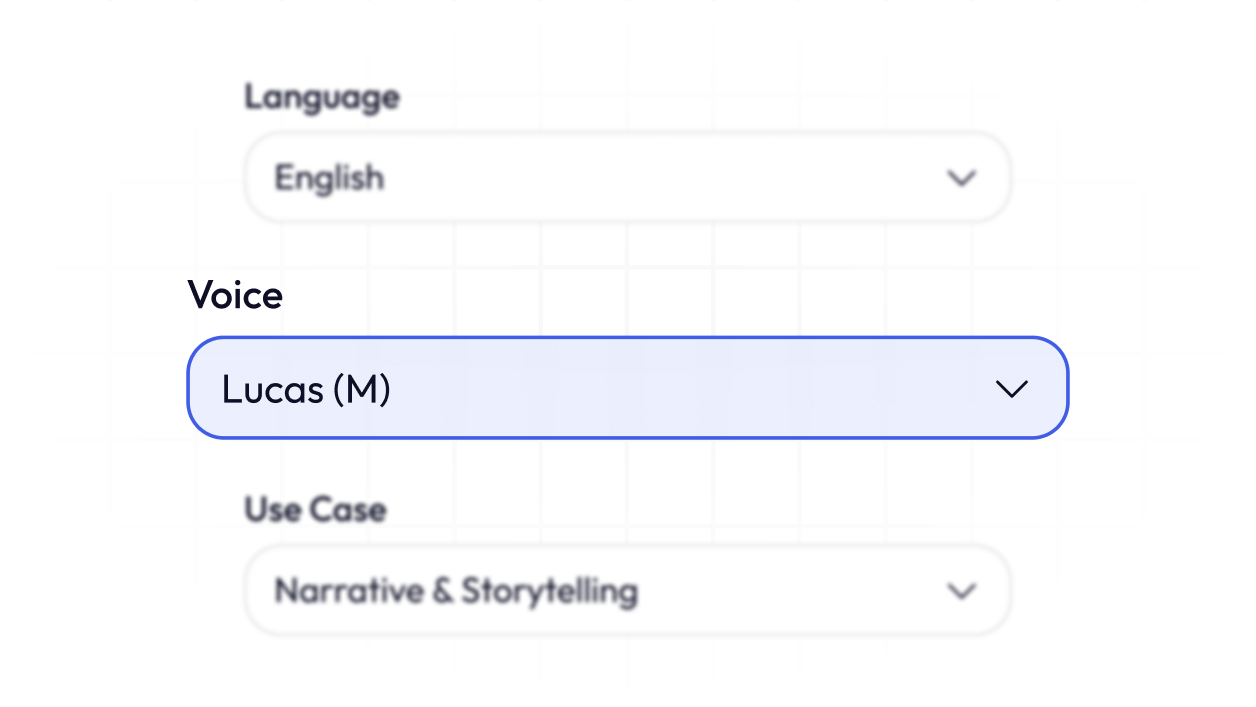The width and height of the screenshot is (1256, 707).
Task: Click the chevron beside Lucas (M)
Action: 1012,390
